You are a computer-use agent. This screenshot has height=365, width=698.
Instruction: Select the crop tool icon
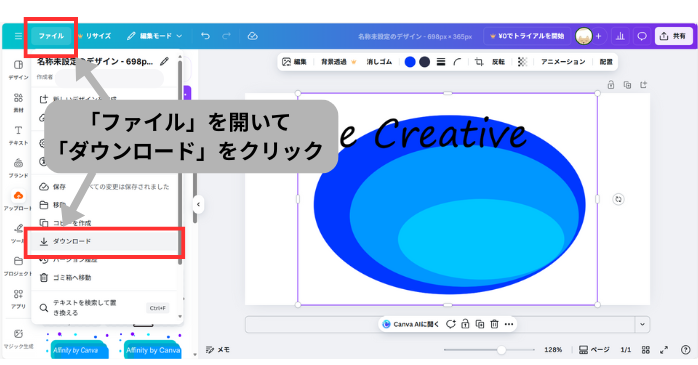point(479,62)
